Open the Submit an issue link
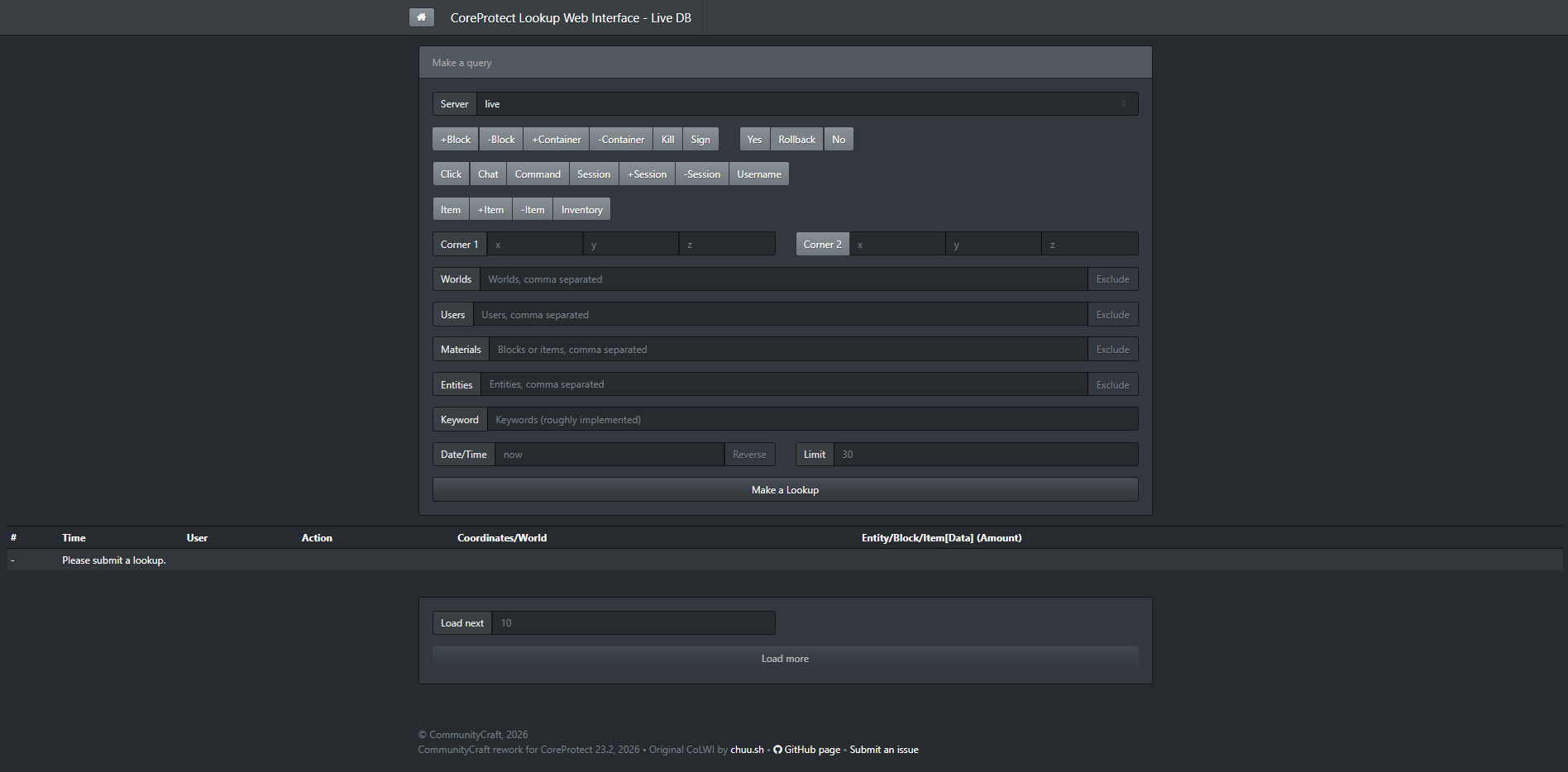The height and width of the screenshot is (772, 1568). [884, 750]
